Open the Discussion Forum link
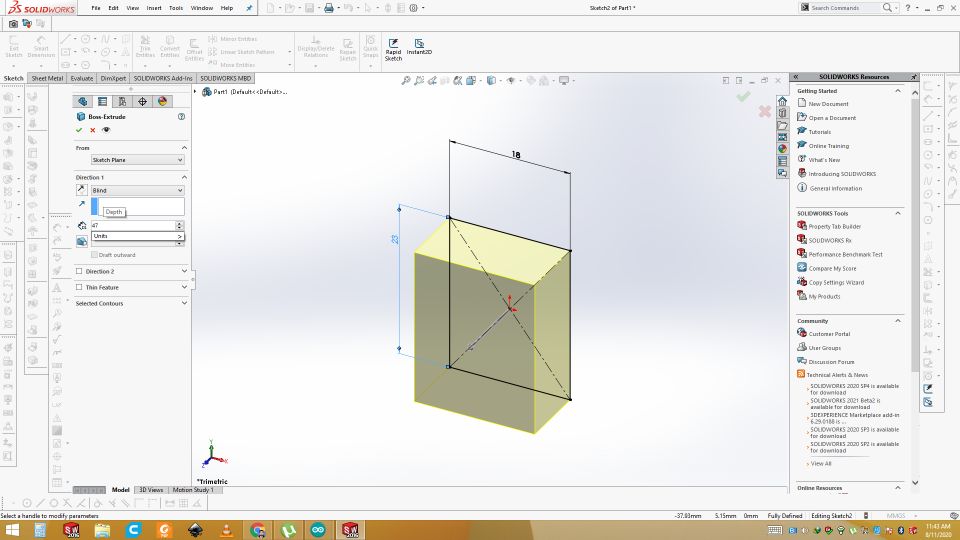Screen dimensions: 960x540 [831, 362]
